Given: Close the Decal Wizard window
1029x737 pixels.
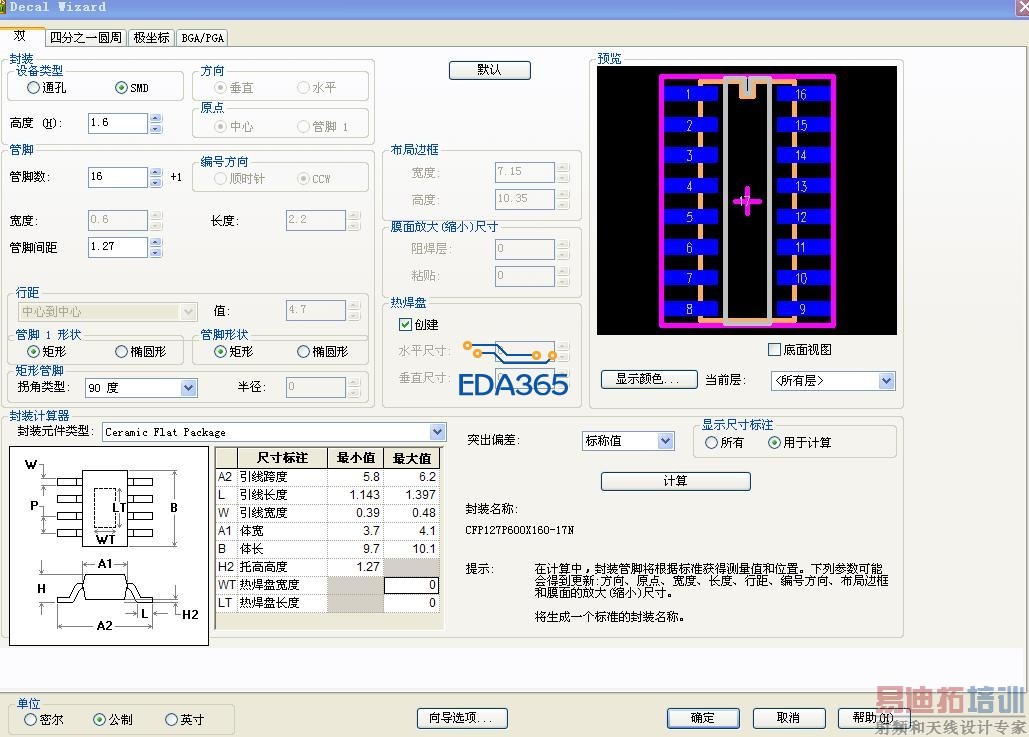Looking at the screenshot, I should click(x=1022, y=7).
